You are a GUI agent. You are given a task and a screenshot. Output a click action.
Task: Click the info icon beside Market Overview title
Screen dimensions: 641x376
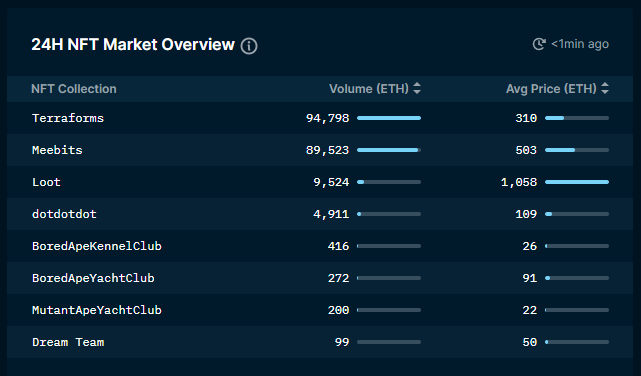pos(249,46)
